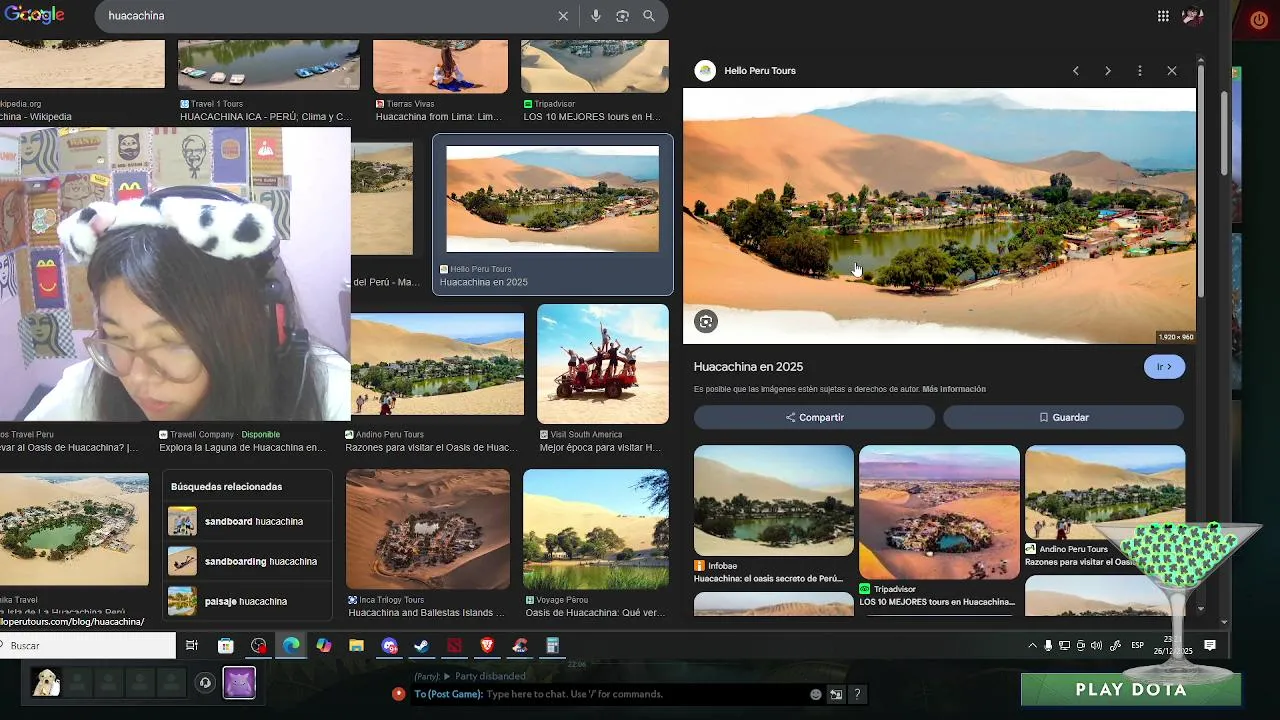Switch to Dota 2 on the taskbar
The height and width of the screenshot is (720, 1280).
[x=454, y=646]
